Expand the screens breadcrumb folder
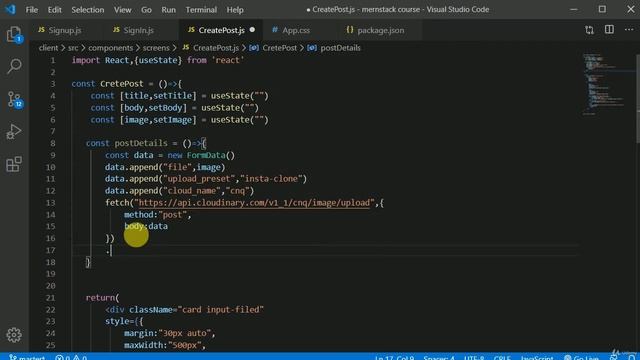The image size is (640, 360). point(156,48)
